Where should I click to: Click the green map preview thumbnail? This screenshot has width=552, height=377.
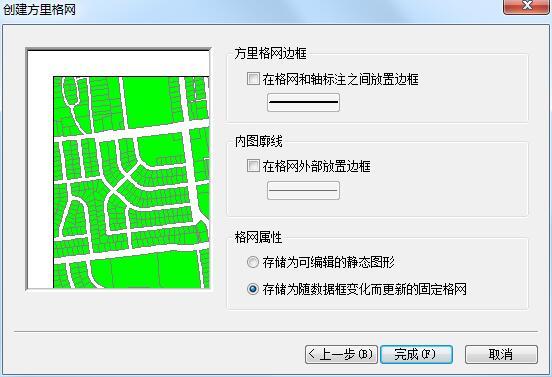point(119,169)
